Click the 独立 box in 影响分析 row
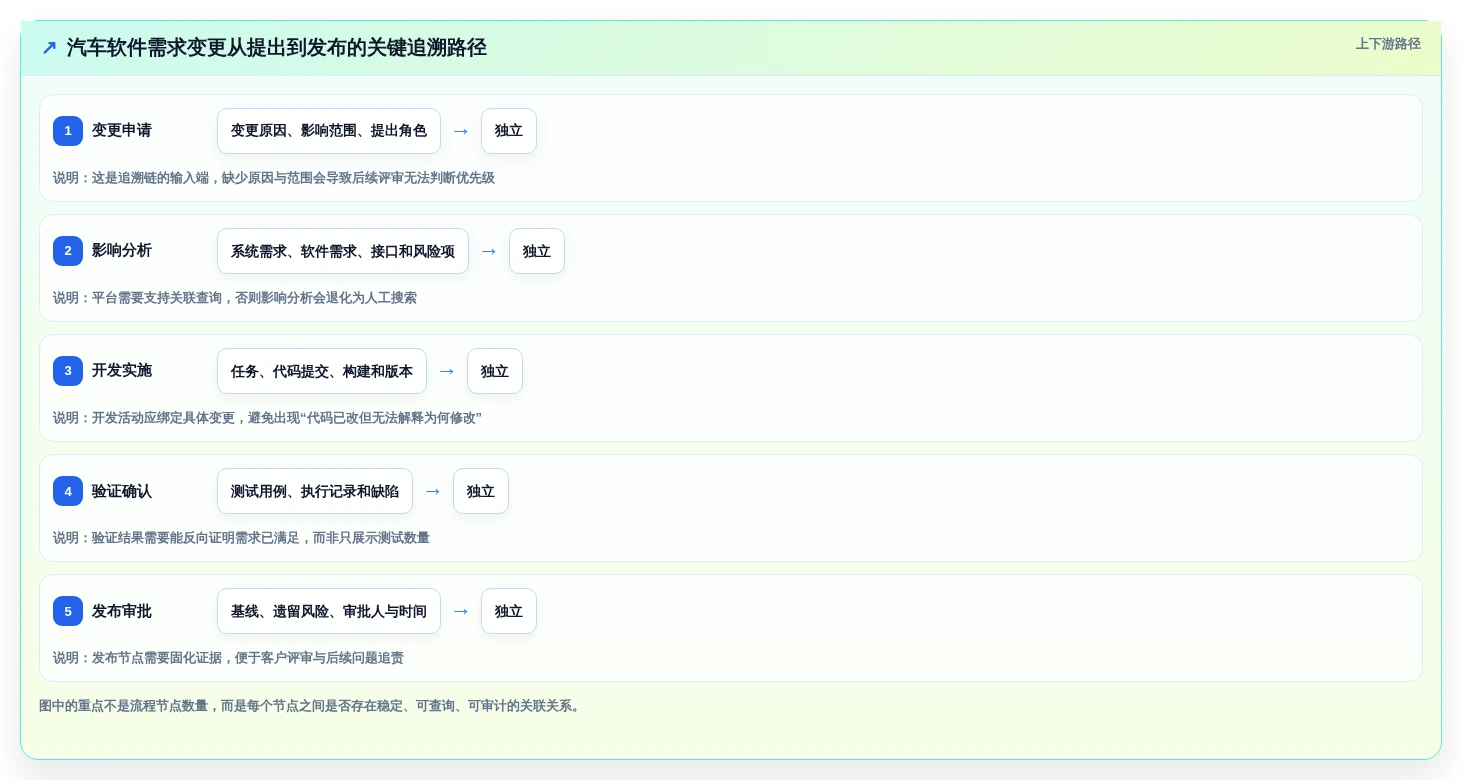Viewport: 1462px width, 780px height. point(537,251)
